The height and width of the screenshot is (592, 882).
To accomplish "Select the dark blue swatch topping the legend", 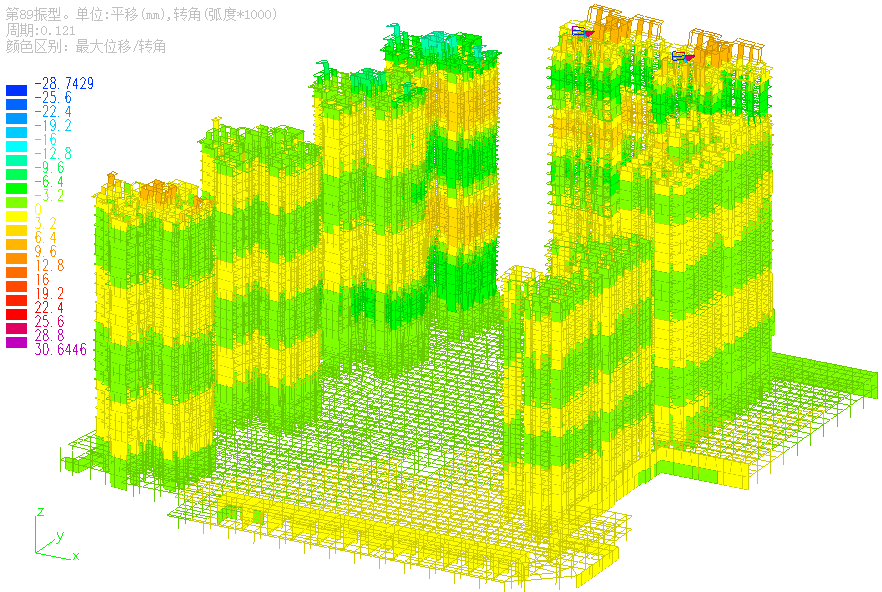I will pos(16,90).
